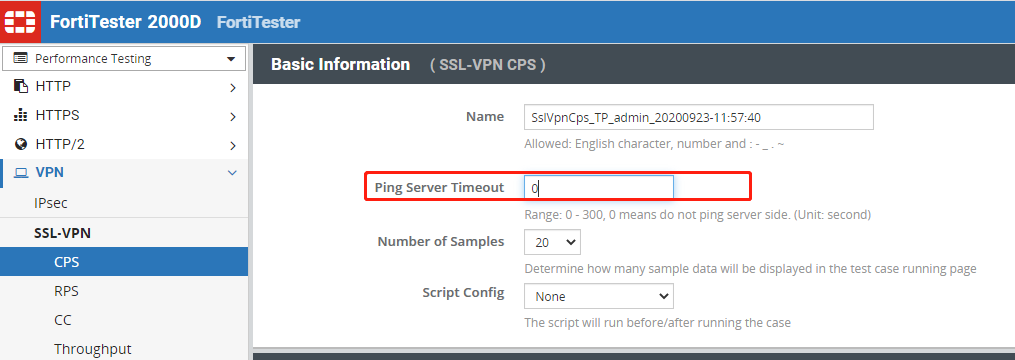Click the ( SSL-VPN CPS ) label

pos(488,65)
